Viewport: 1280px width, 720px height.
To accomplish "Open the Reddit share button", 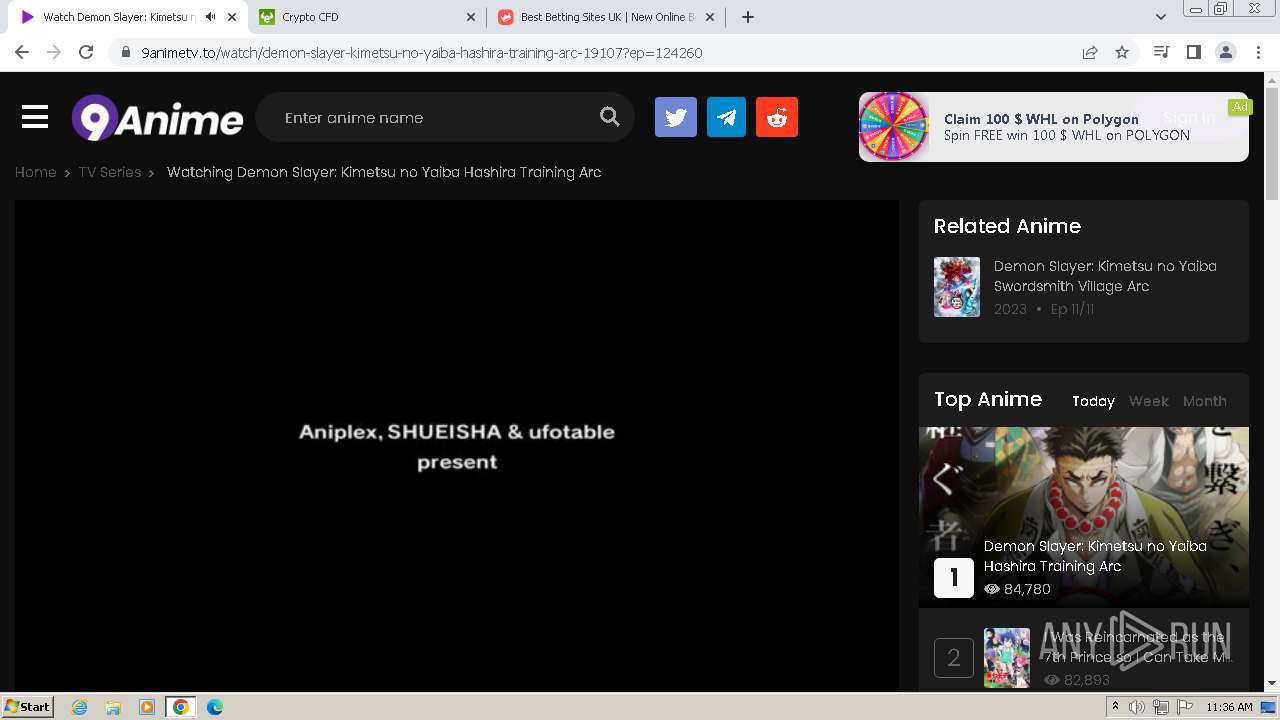I will point(777,117).
